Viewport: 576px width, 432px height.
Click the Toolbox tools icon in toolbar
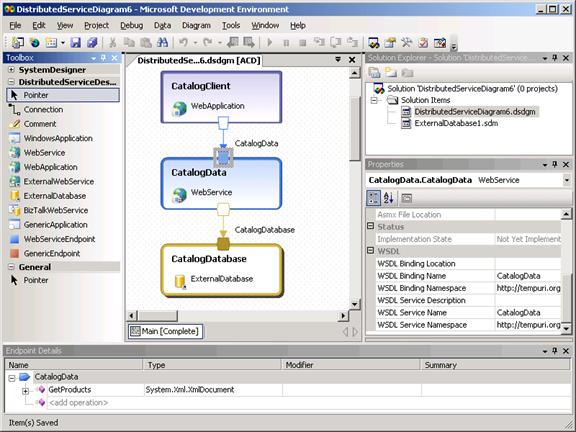406,43
